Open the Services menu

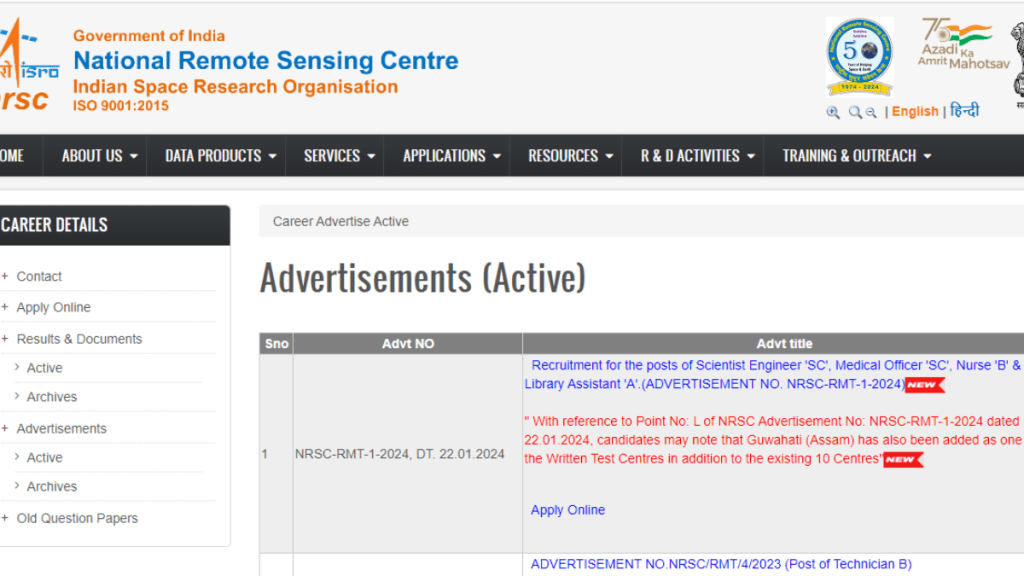pos(339,156)
